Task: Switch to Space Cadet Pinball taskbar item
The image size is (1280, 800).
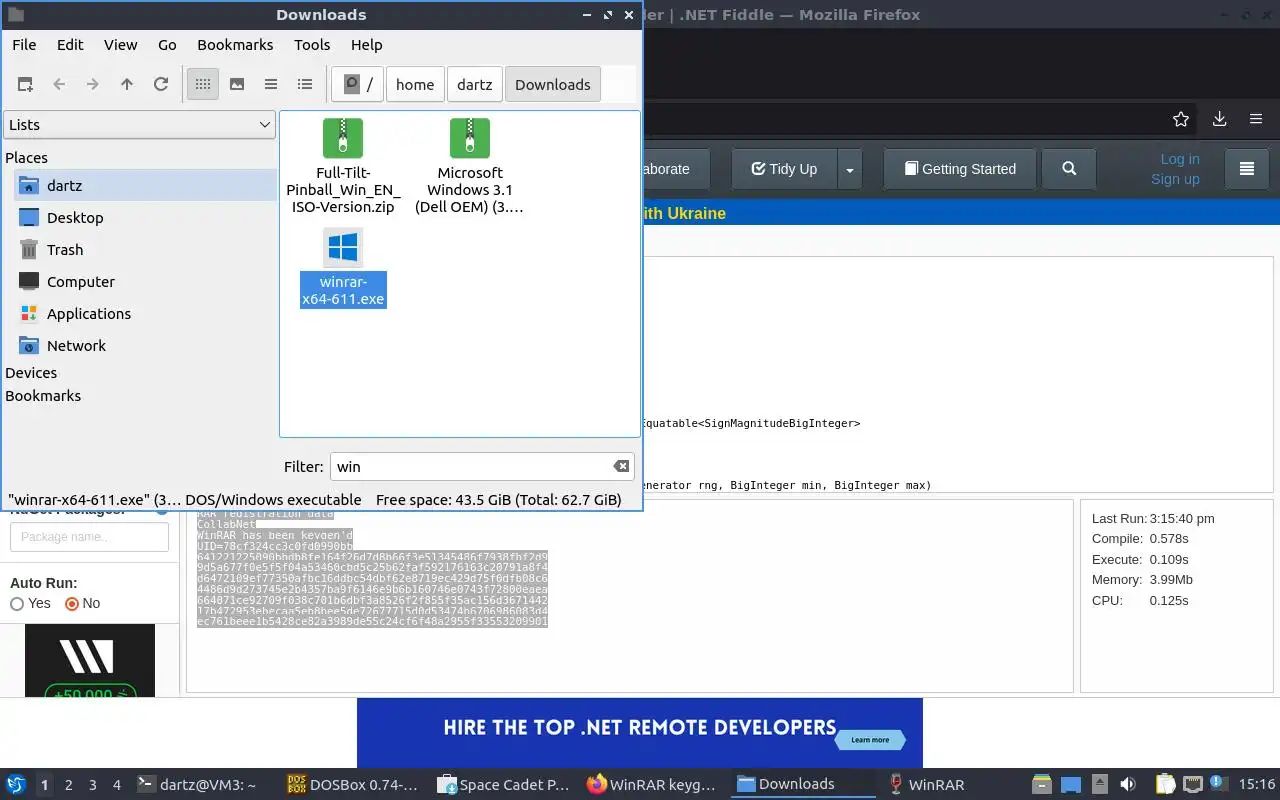Action: (504, 785)
